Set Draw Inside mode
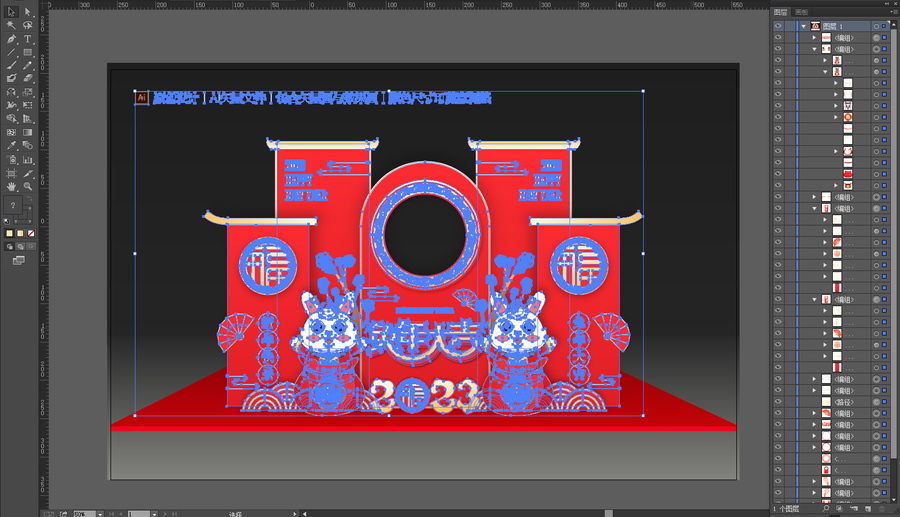900x517 pixels. [31, 246]
